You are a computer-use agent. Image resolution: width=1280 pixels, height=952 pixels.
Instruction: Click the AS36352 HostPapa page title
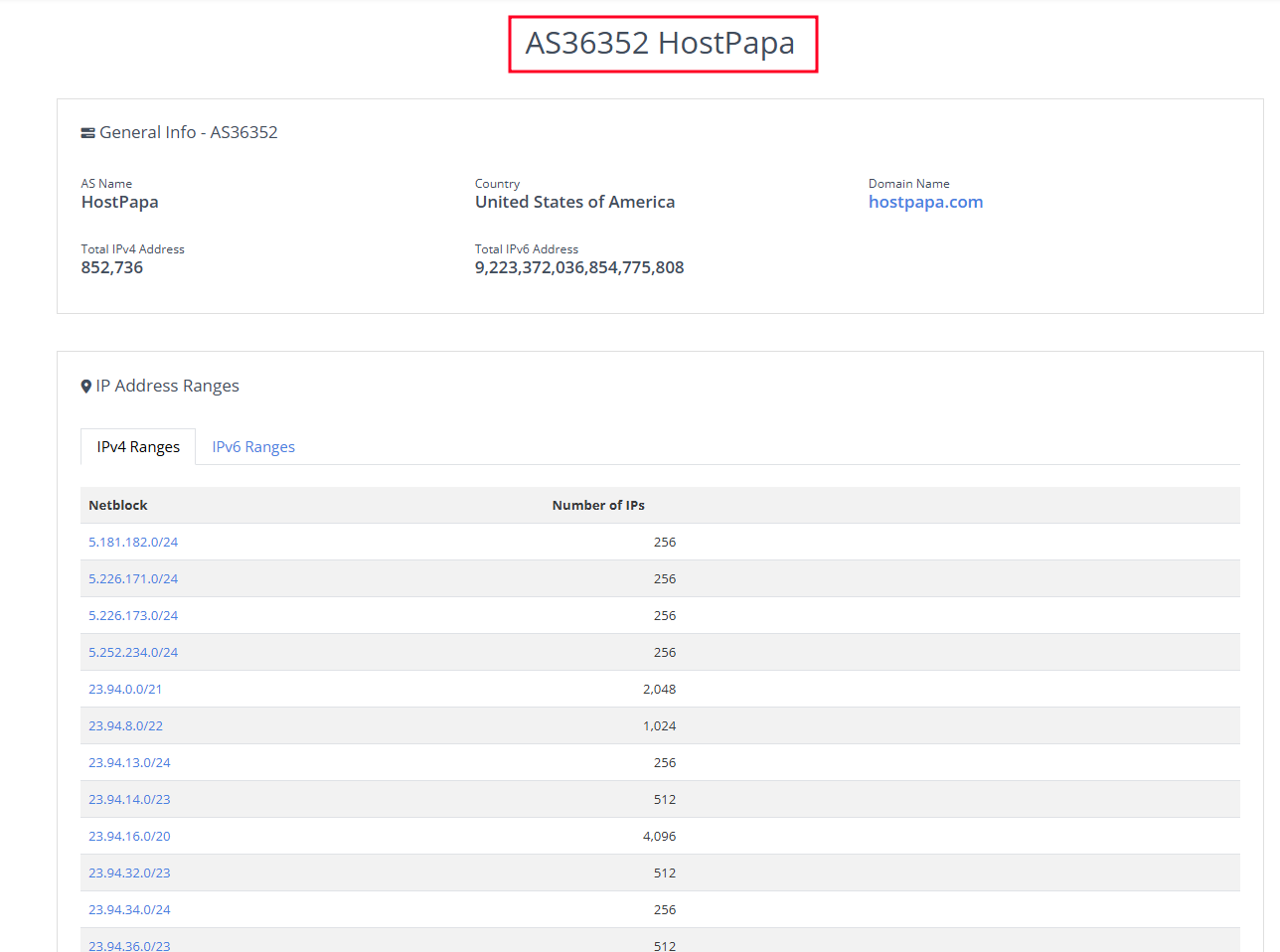click(660, 44)
